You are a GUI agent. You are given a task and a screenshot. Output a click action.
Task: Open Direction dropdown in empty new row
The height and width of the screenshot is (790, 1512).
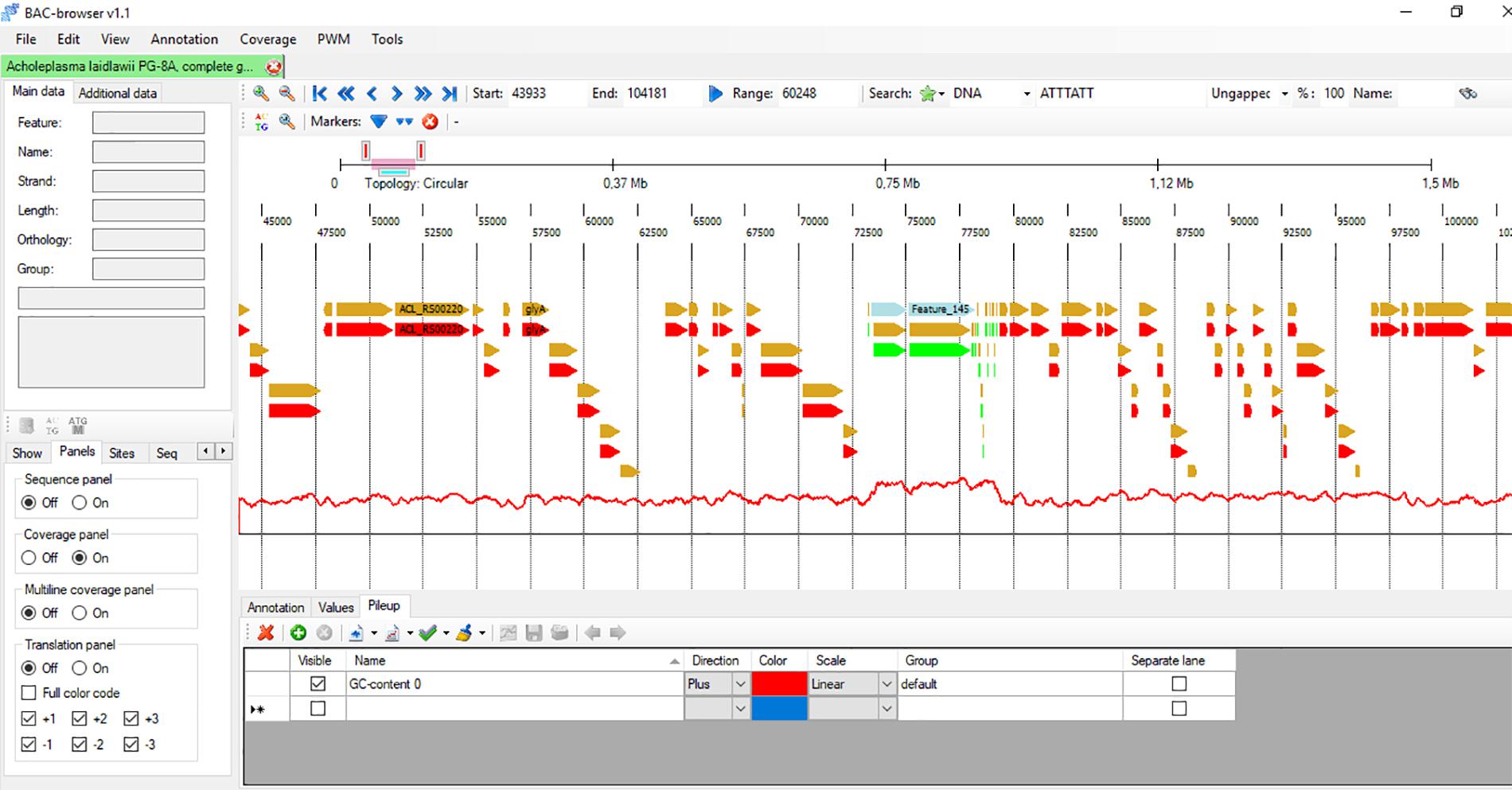[x=740, y=708]
